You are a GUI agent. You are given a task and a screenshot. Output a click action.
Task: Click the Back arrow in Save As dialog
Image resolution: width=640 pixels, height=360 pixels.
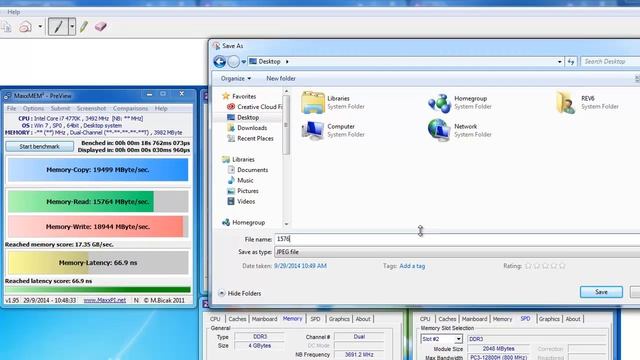pos(220,62)
